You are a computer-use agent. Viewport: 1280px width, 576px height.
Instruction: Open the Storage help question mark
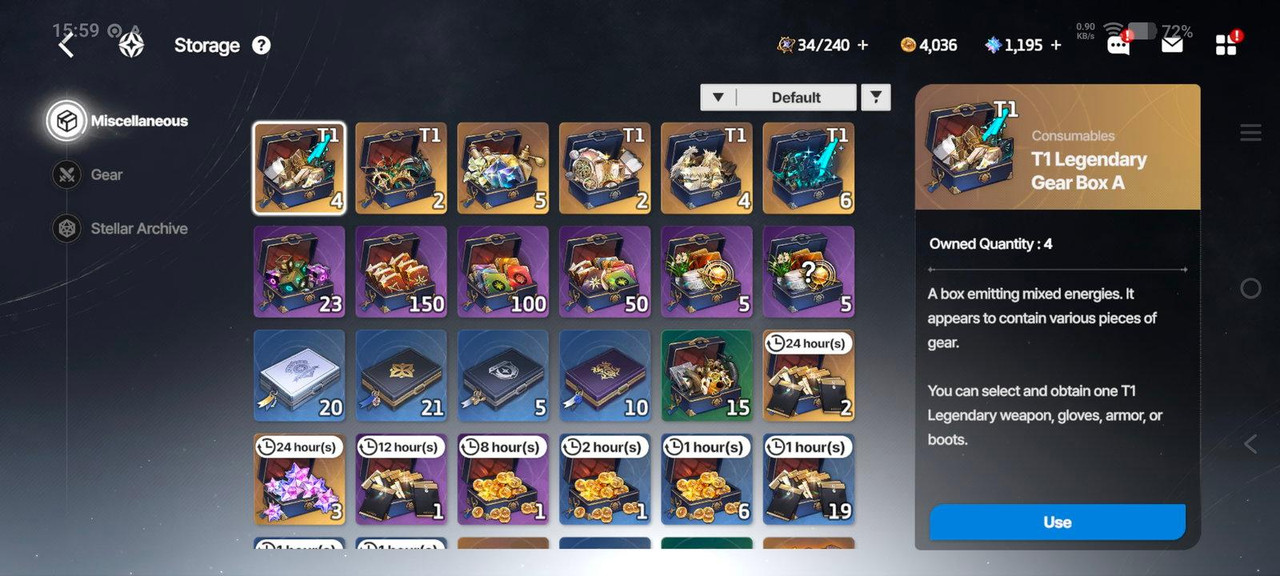pos(261,45)
